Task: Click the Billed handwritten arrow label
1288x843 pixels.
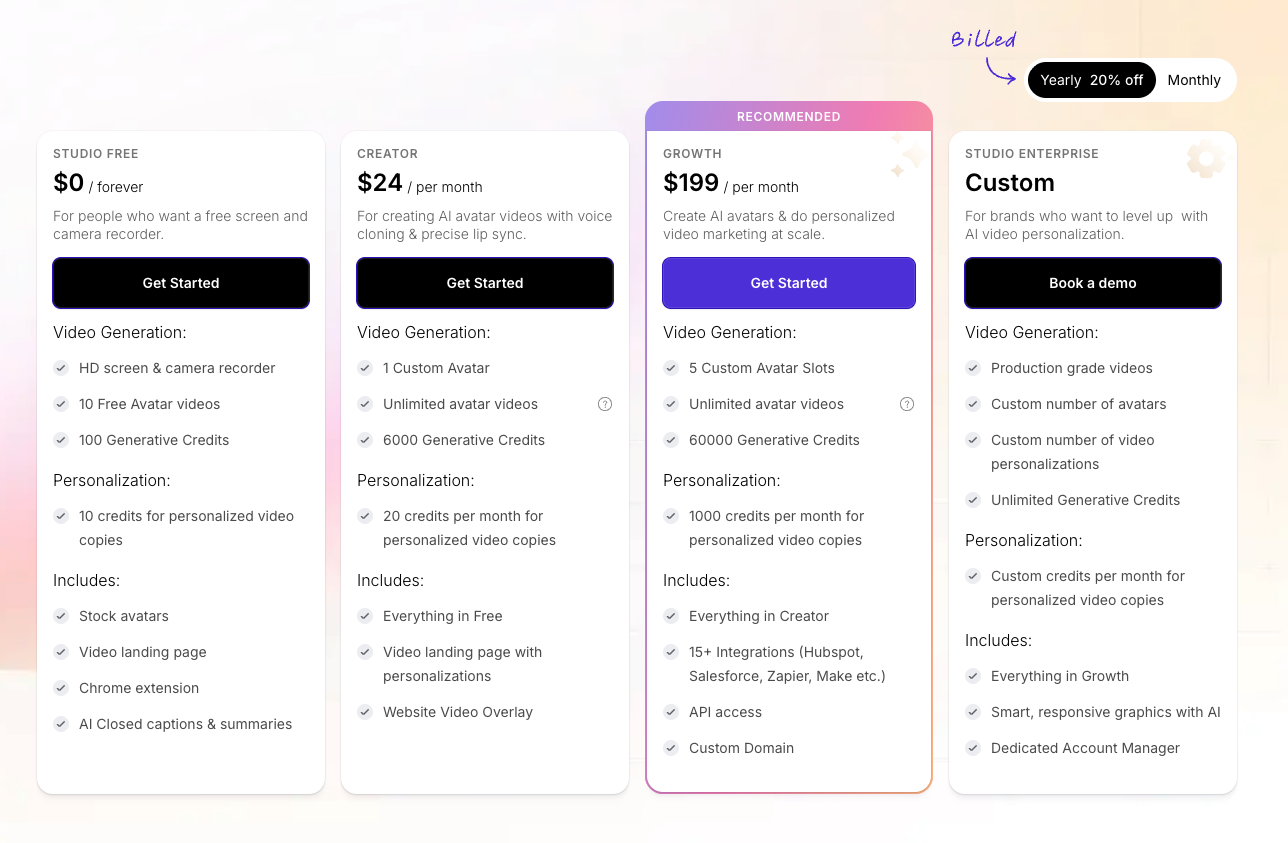Action: pyautogui.click(x=983, y=41)
